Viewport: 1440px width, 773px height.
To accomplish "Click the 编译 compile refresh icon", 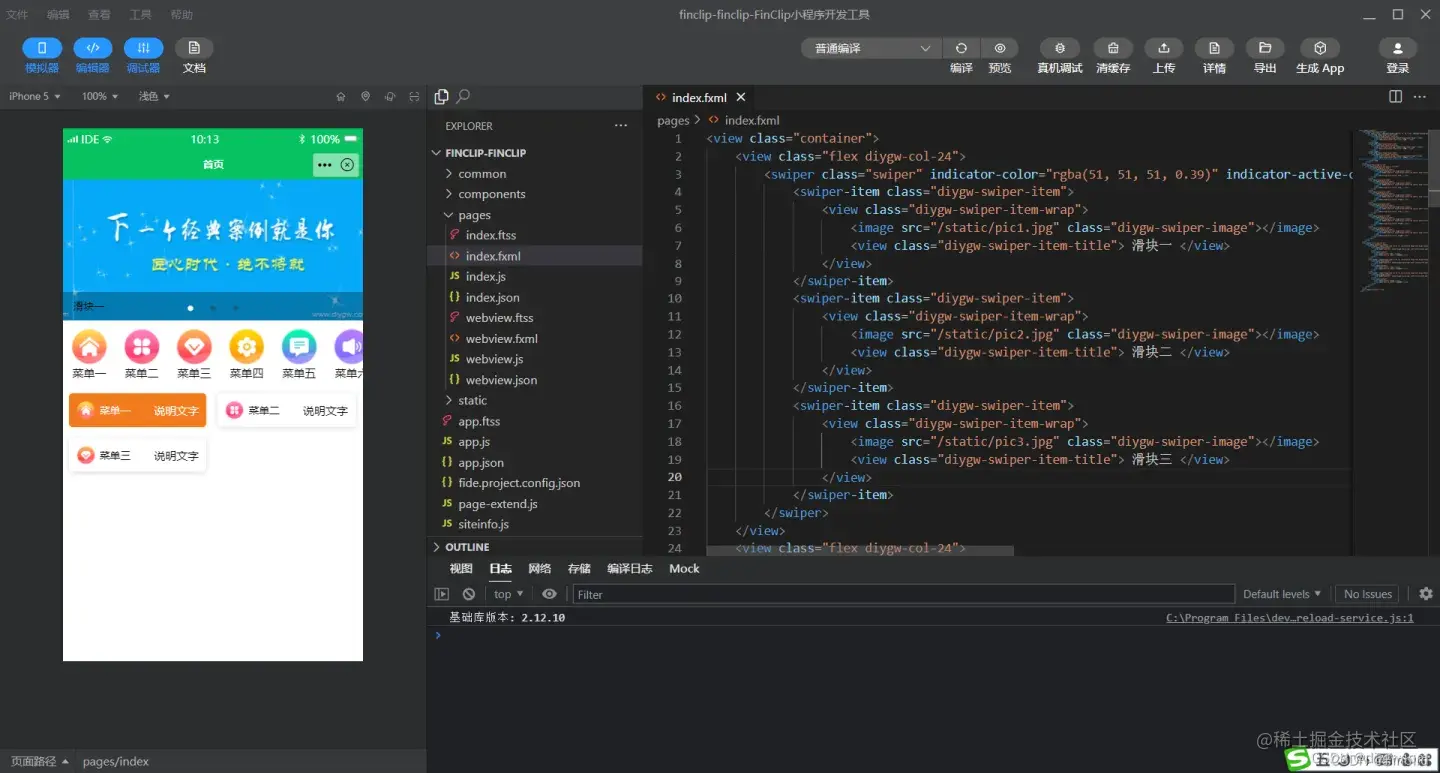I will coord(961,48).
